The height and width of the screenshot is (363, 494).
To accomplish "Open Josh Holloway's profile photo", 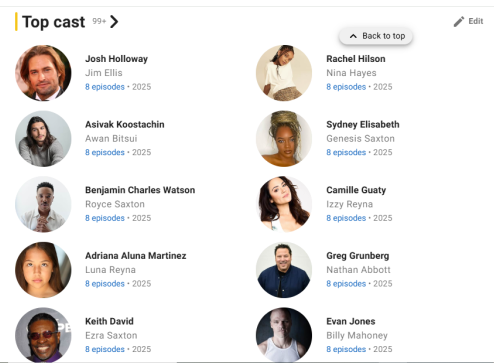I will pos(43,73).
